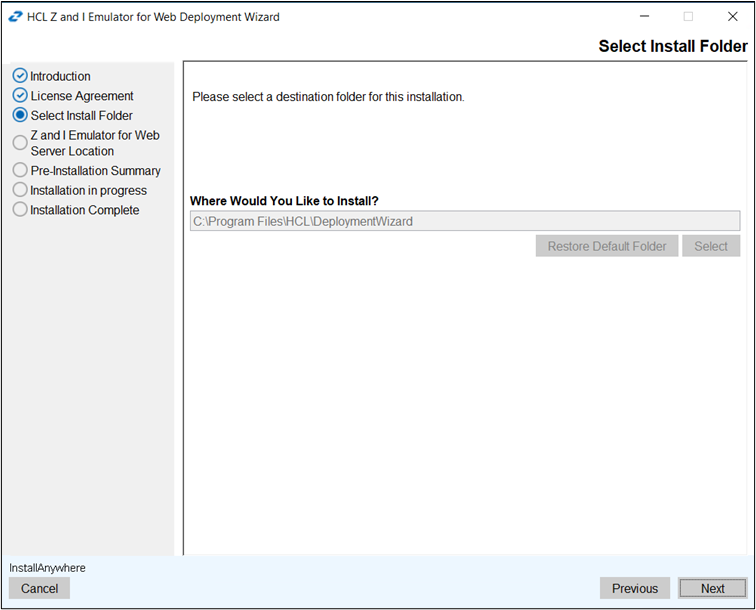Click the Installation in progress step circle
This screenshot has width=756, height=610.
click(x=20, y=190)
